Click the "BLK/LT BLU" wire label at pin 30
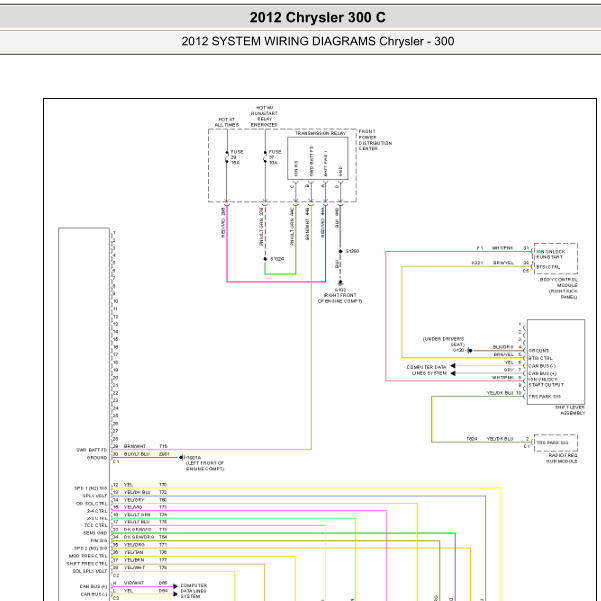 pos(136,454)
